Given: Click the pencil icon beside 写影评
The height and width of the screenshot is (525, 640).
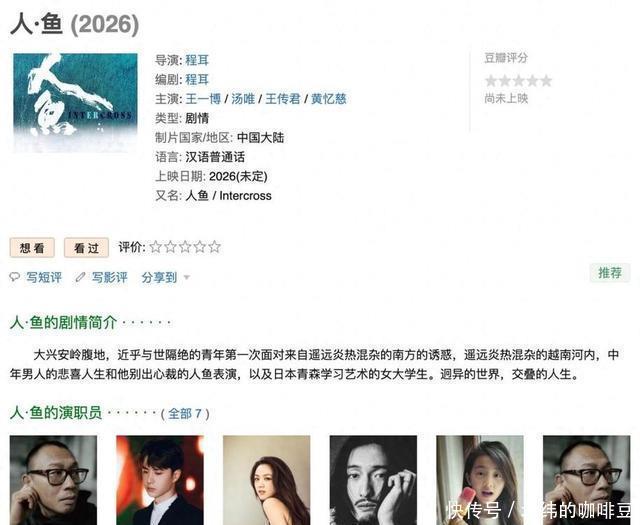Looking at the screenshot, I should [80, 278].
